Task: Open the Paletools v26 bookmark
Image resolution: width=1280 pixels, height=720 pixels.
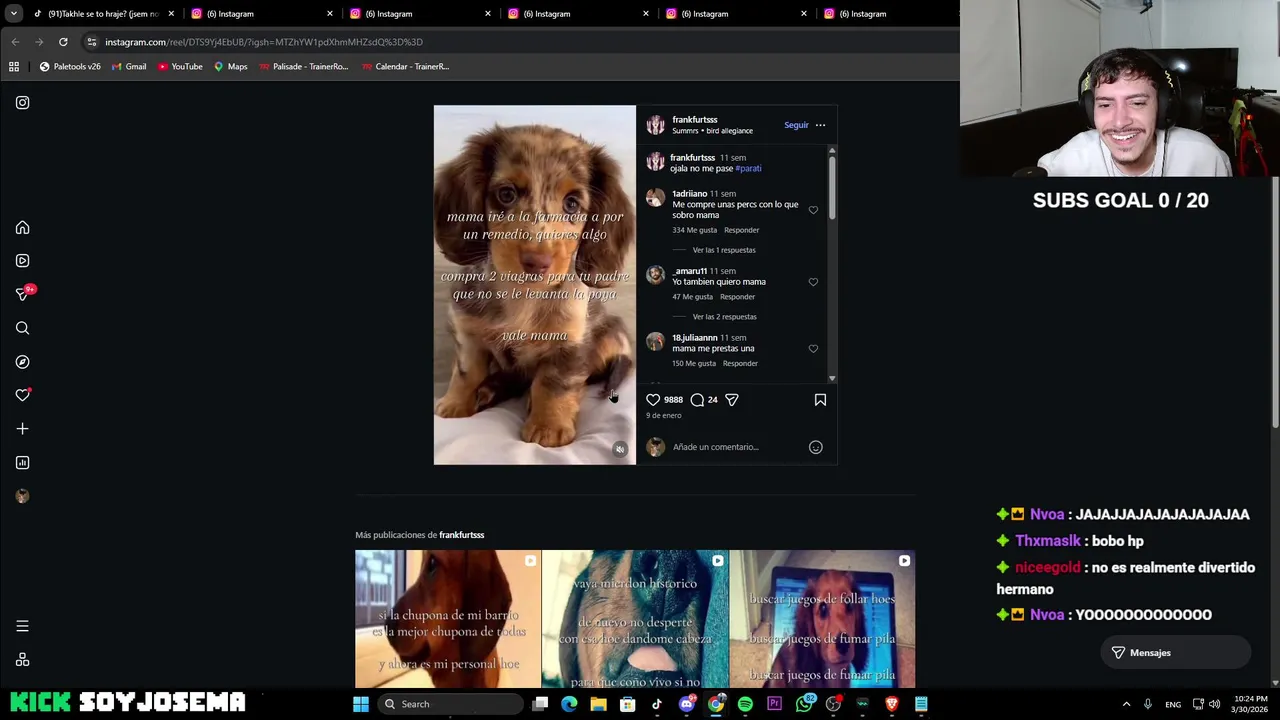Action: [70, 67]
